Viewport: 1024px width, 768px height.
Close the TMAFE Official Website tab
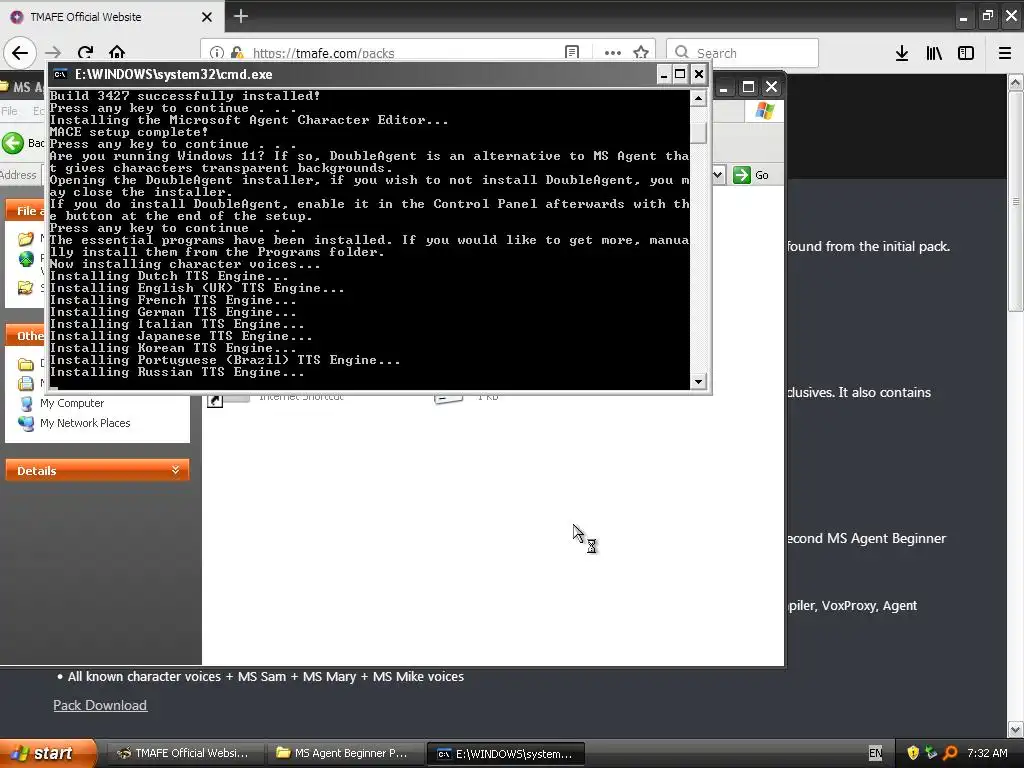click(x=207, y=17)
